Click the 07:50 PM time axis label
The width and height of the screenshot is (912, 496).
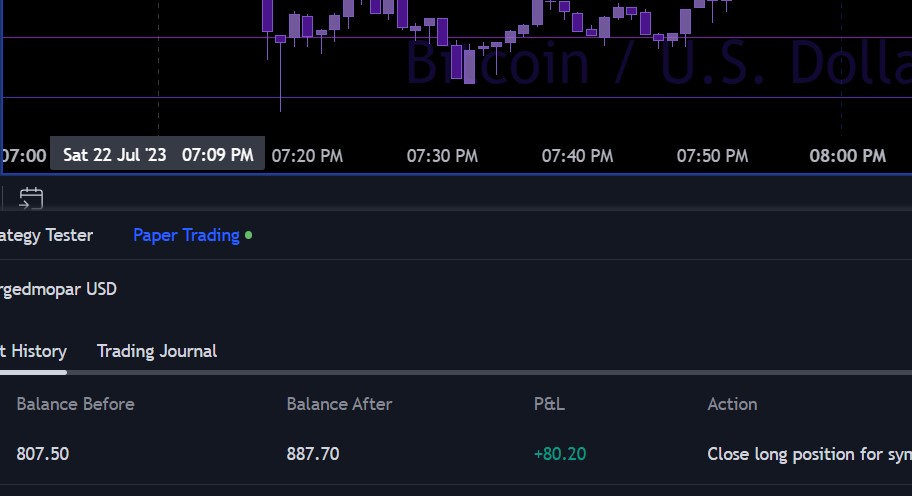tap(712, 156)
